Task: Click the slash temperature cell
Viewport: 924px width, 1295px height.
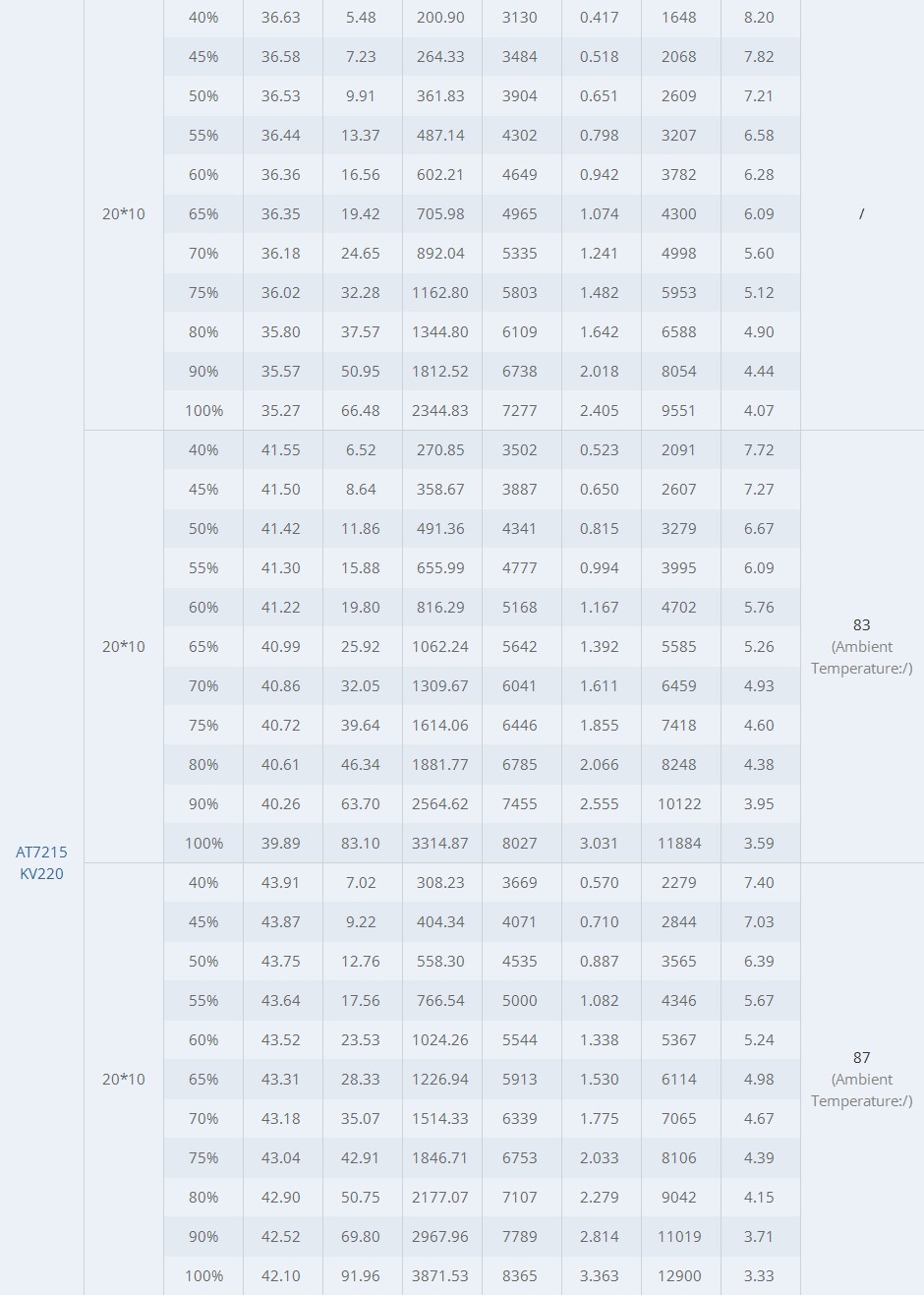Action: 862,213
